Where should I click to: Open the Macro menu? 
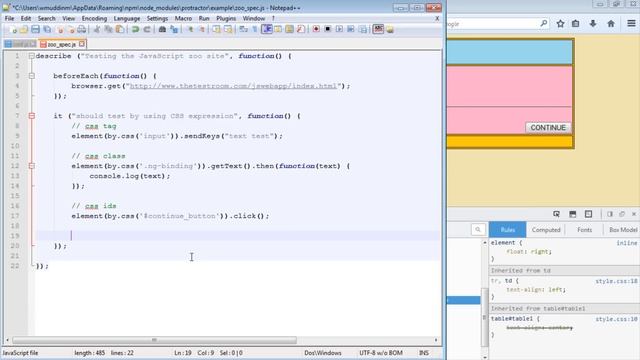(x=183, y=19)
